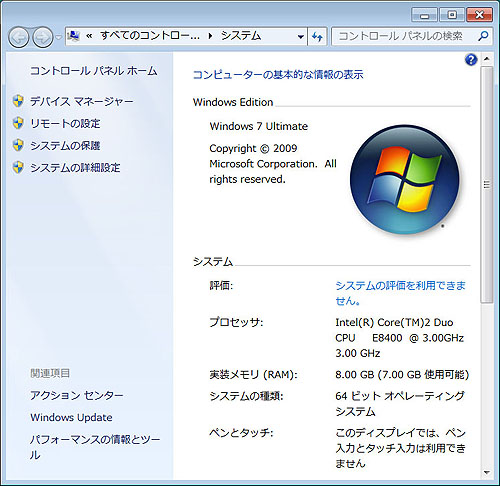The width and height of the screenshot is (500, 486).
Task: Click the Windows 7 Ultimate text
Action: tap(259, 126)
